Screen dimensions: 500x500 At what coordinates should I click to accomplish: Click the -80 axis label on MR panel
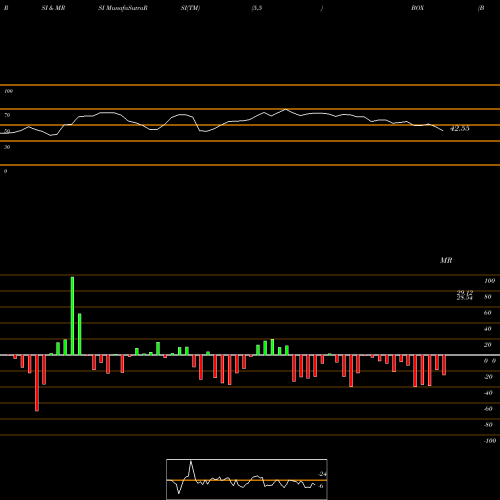[488, 425]
